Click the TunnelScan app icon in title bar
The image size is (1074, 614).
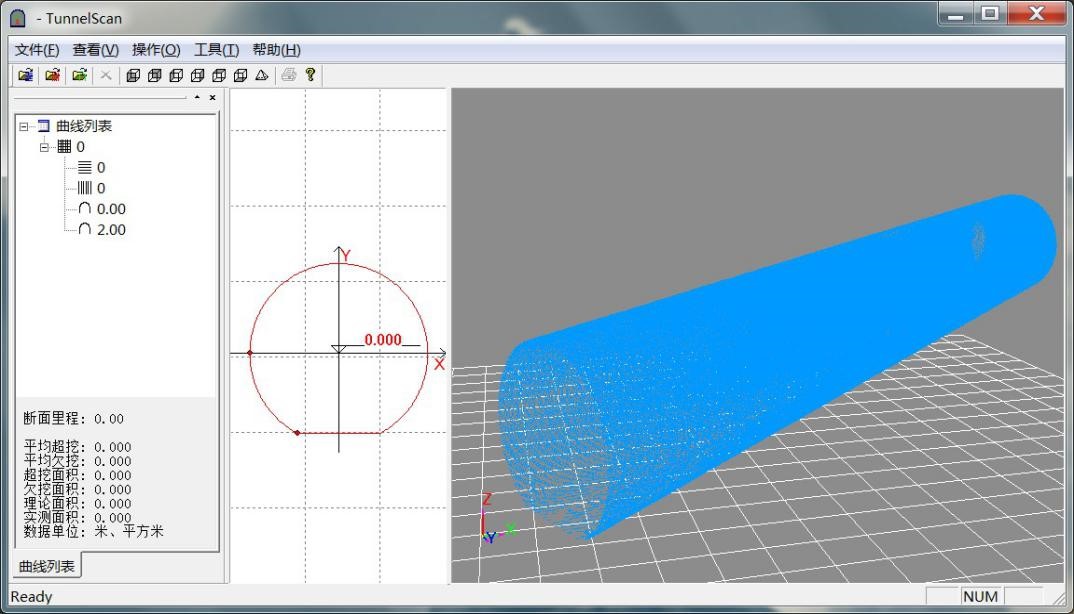pos(18,18)
